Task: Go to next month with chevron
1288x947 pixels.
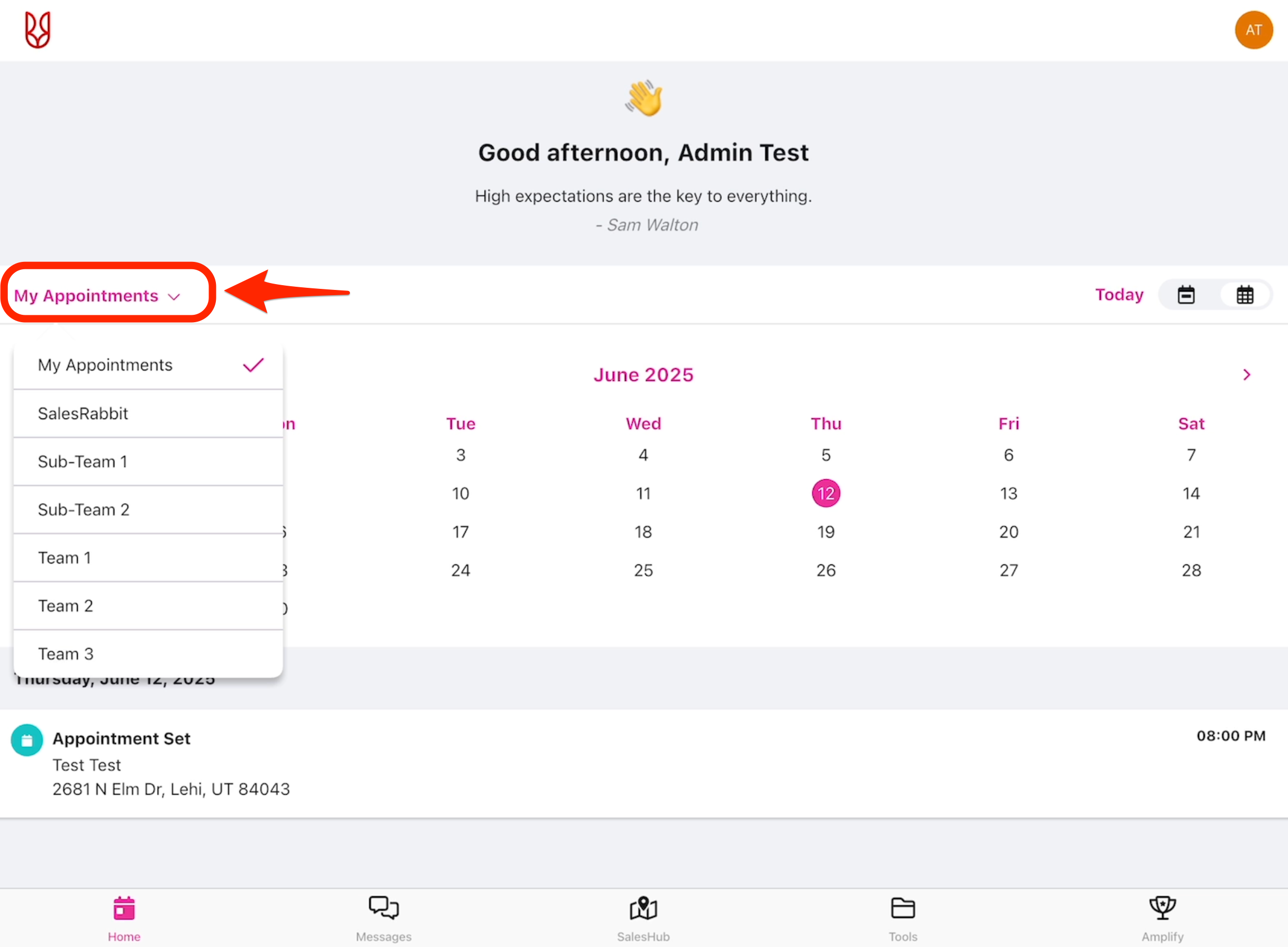Action: [x=1246, y=375]
